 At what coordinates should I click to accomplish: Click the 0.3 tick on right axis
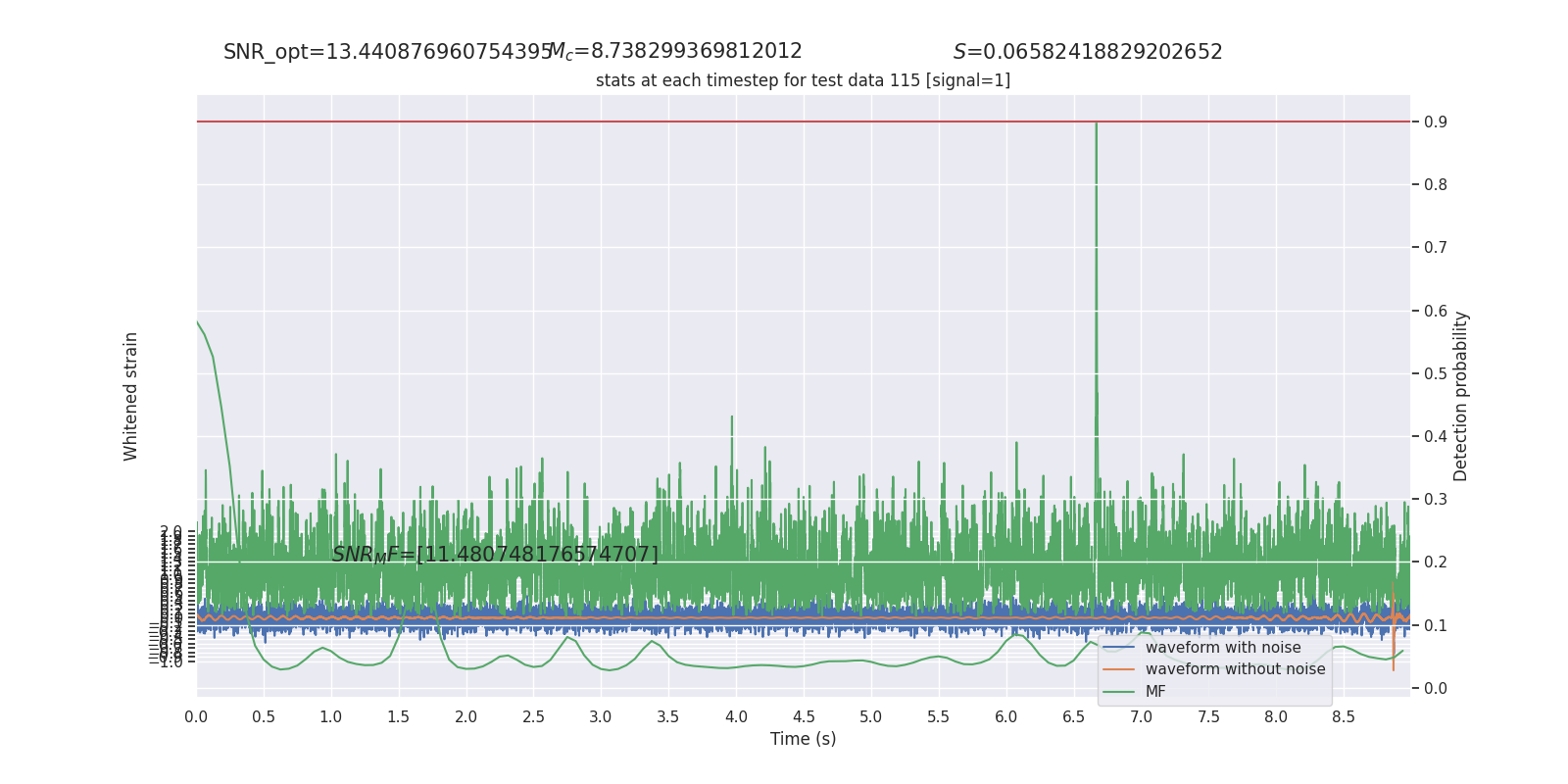click(x=1436, y=499)
